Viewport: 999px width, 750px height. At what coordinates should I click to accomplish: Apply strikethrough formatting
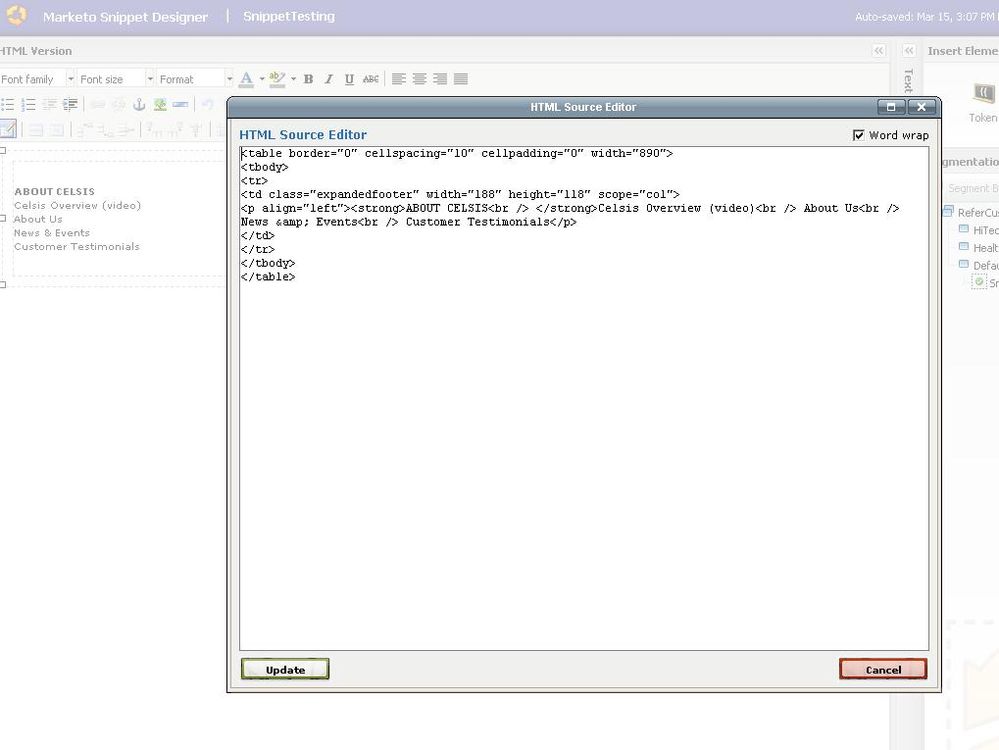370,79
